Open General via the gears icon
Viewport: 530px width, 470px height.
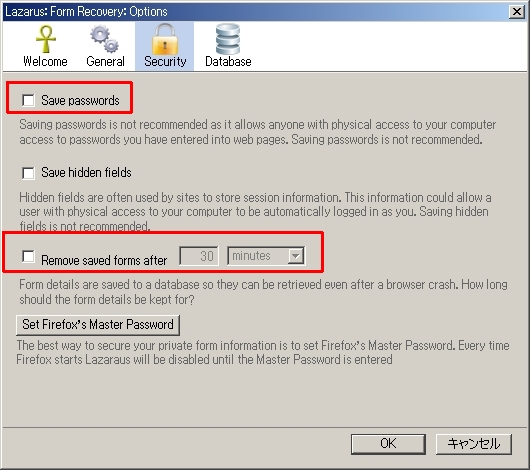104,39
